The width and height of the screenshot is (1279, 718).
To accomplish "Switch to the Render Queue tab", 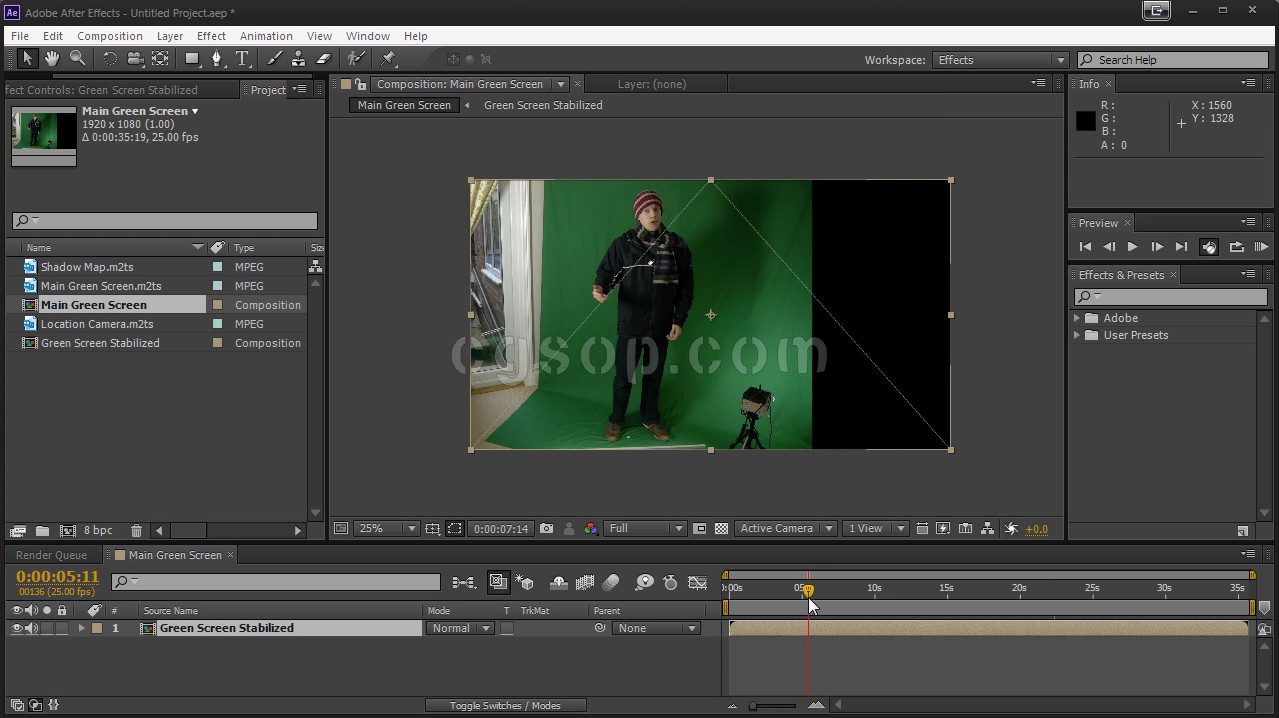I will pos(51,555).
